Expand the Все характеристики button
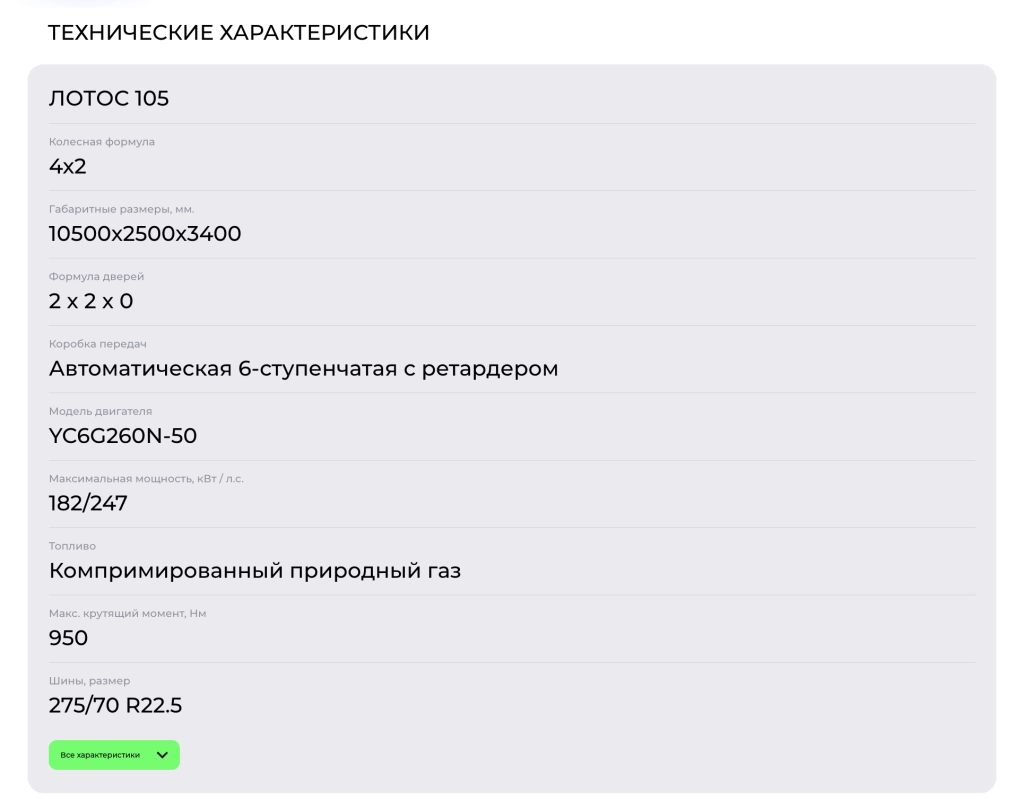 click(x=113, y=755)
